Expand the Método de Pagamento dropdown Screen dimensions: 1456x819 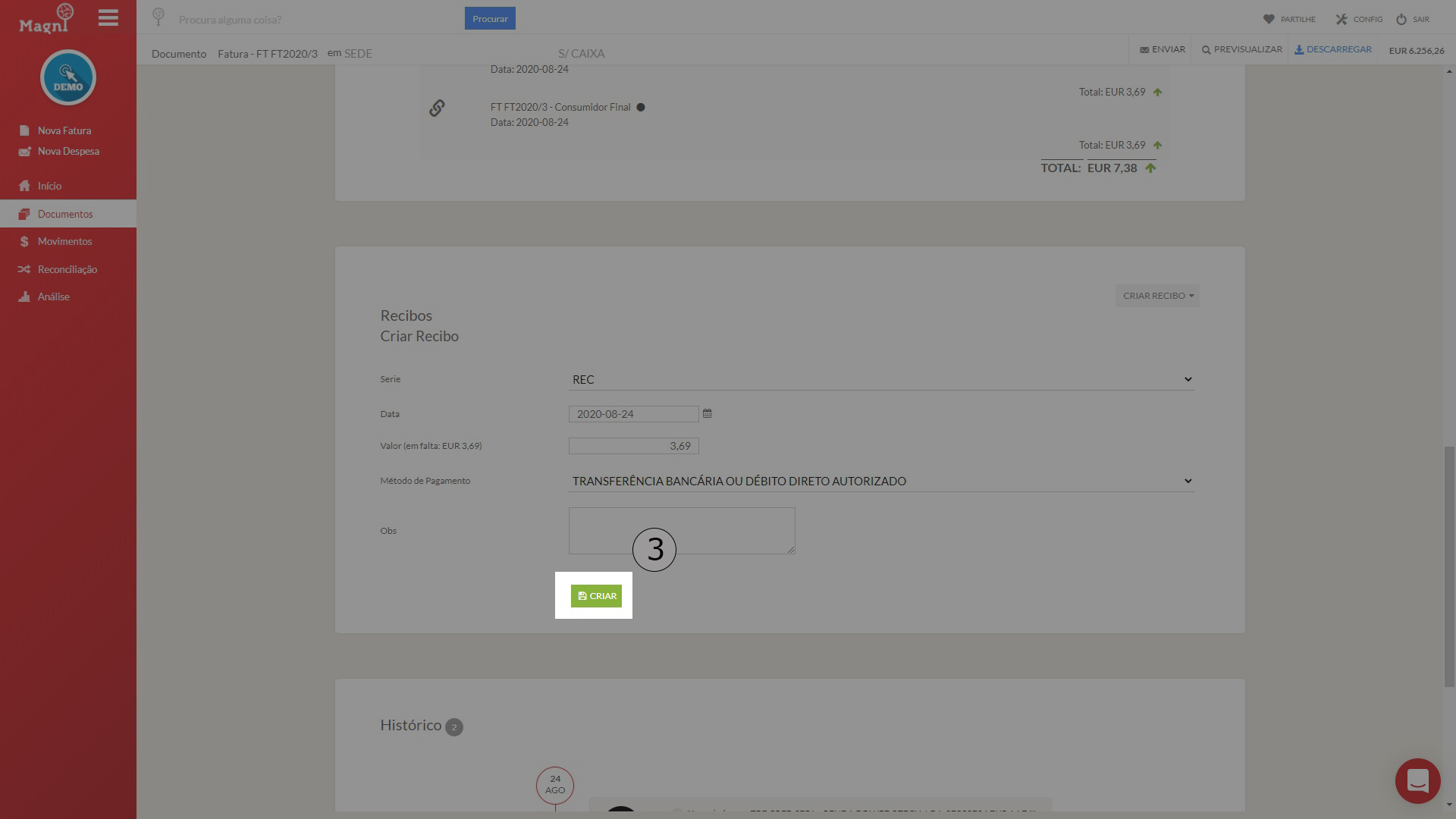[881, 481]
